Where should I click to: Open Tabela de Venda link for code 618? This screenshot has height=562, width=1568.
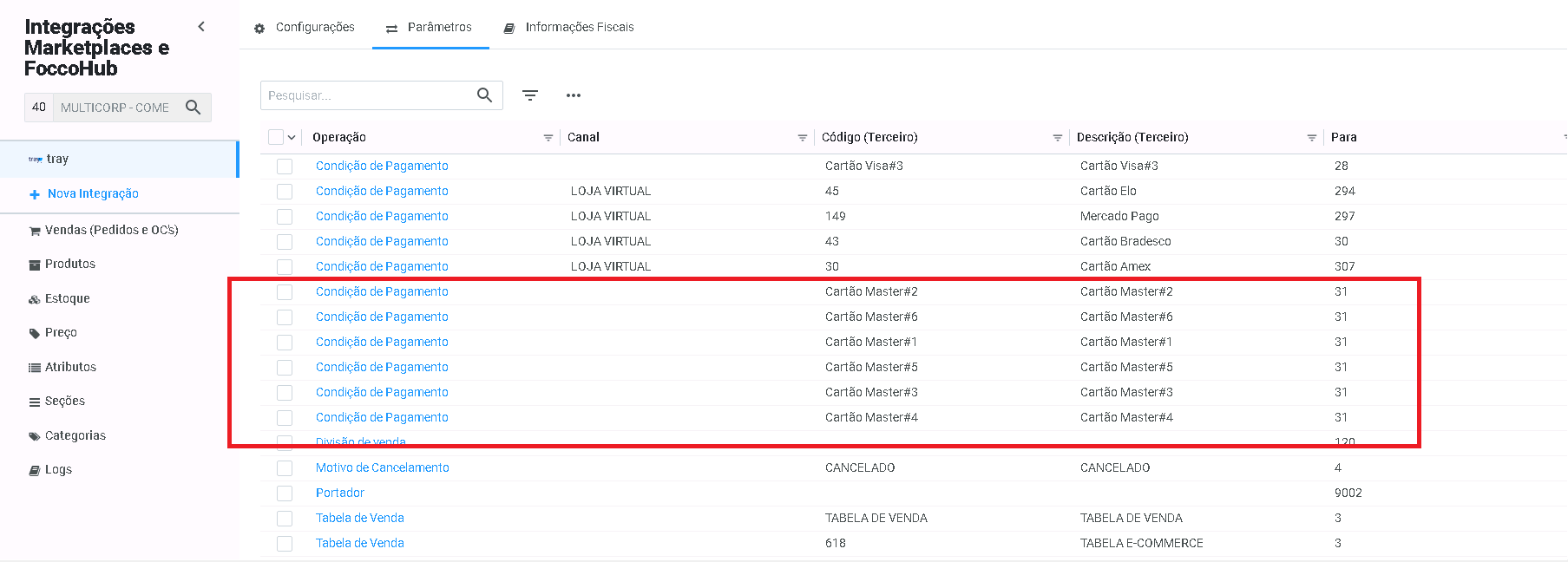360,543
